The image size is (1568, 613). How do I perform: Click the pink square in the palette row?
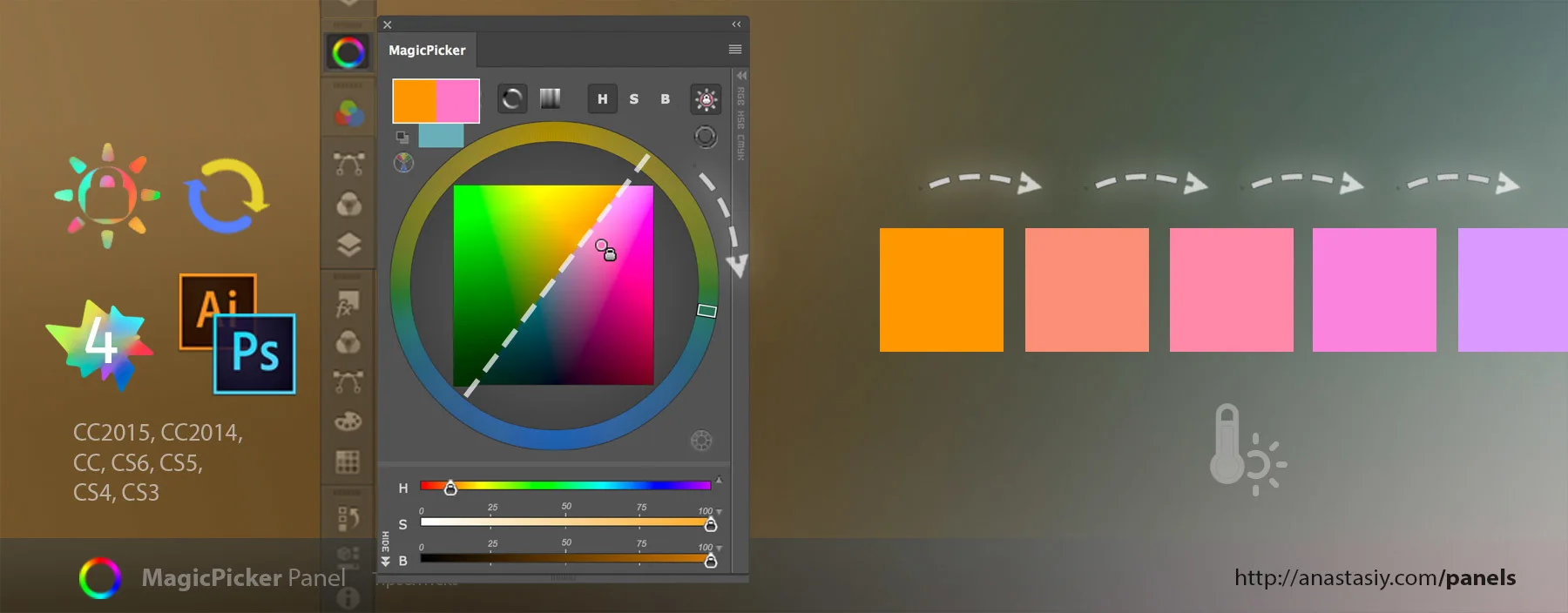click(x=1231, y=290)
